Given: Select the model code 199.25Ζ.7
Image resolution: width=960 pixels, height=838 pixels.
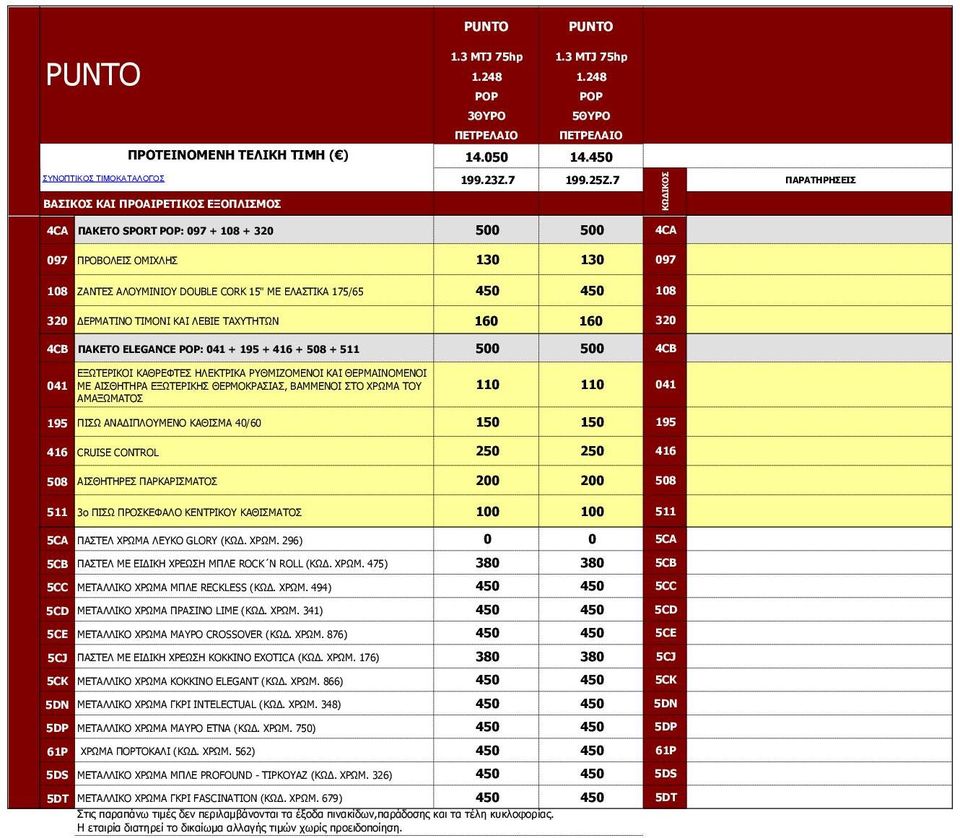Looking at the screenshot, I should point(592,180).
